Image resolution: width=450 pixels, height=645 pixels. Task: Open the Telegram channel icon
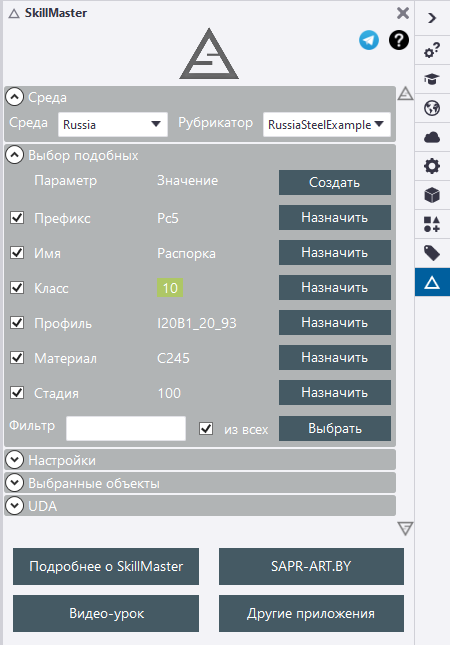[369, 40]
